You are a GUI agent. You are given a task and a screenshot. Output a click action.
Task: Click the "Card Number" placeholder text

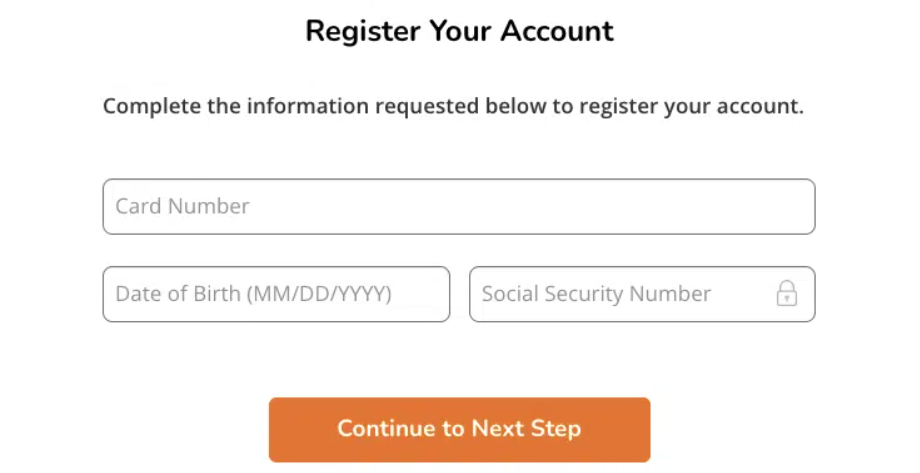pos(183,207)
